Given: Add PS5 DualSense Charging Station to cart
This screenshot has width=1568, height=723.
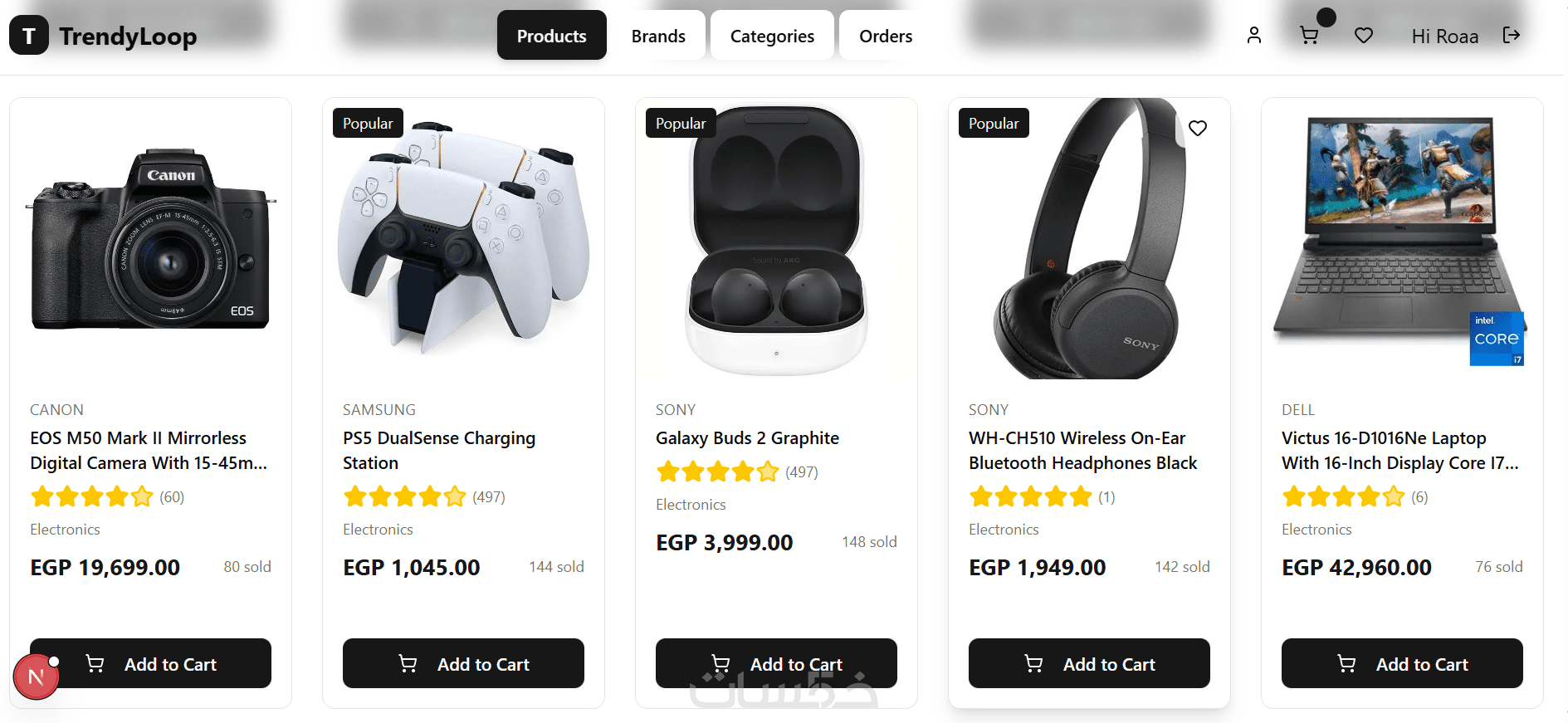Looking at the screenshot, I should tap(463, 663).
